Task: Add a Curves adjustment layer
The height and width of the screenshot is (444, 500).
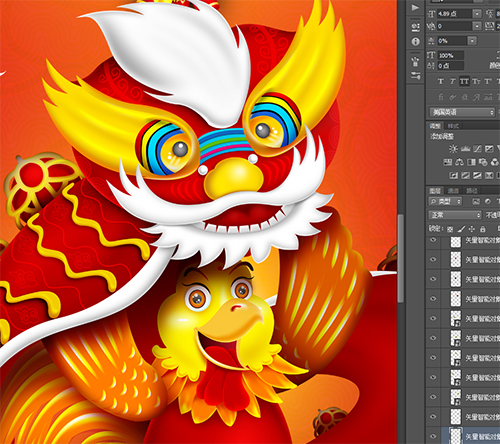Action: coord(477,149)
